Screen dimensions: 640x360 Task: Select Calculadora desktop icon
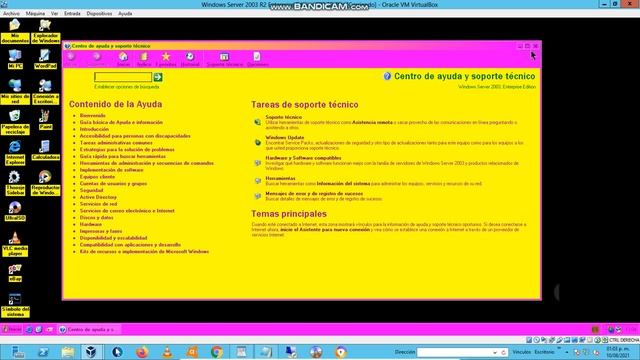[x=45, y=150]
